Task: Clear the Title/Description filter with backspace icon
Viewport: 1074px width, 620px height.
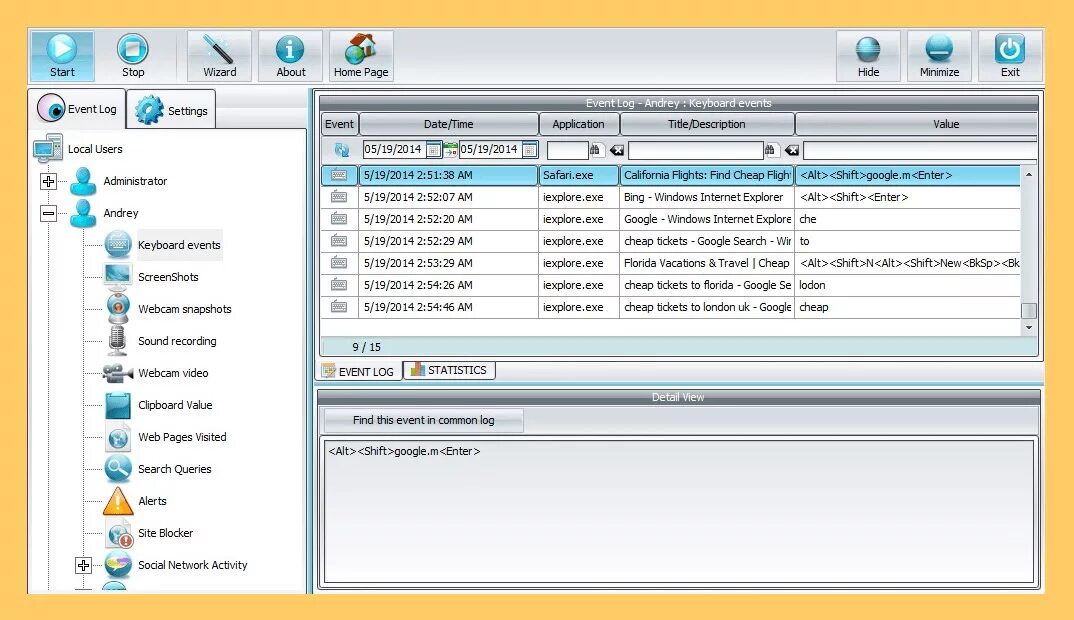Action: click(x=792, y=150)
